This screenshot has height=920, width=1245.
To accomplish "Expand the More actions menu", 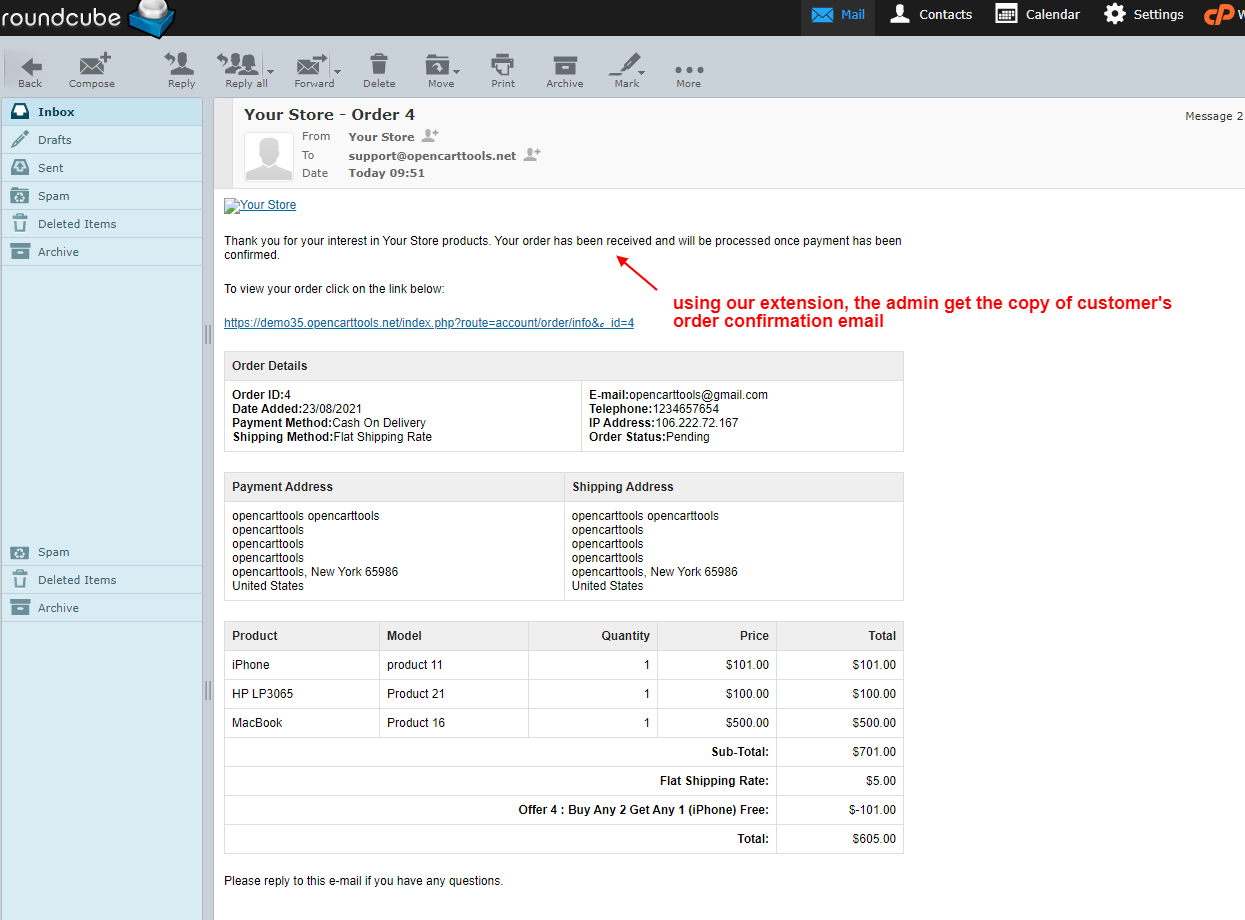I will 688,70.
